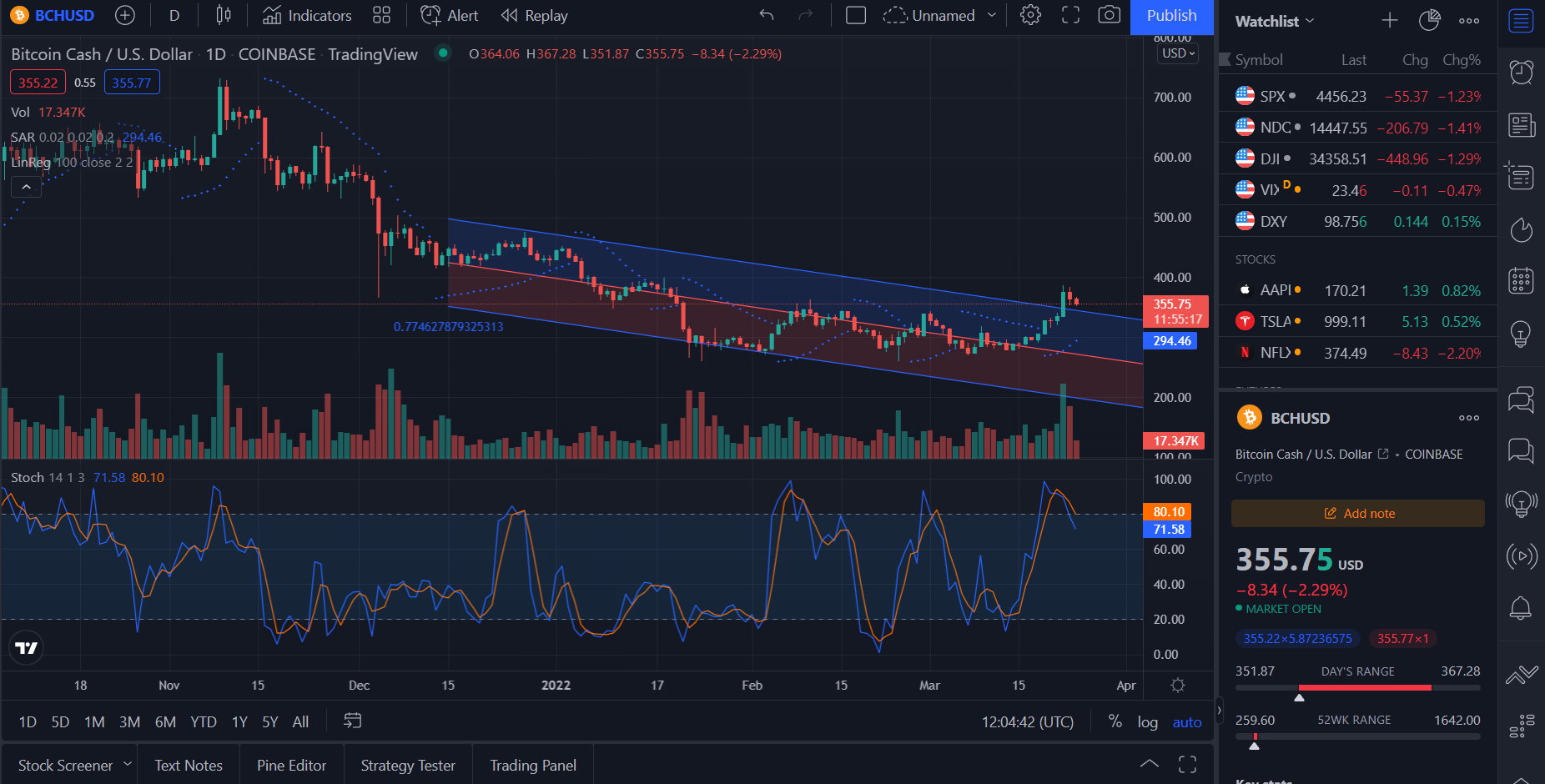
Task: Click the blue Publish button
Action: 1171,16
